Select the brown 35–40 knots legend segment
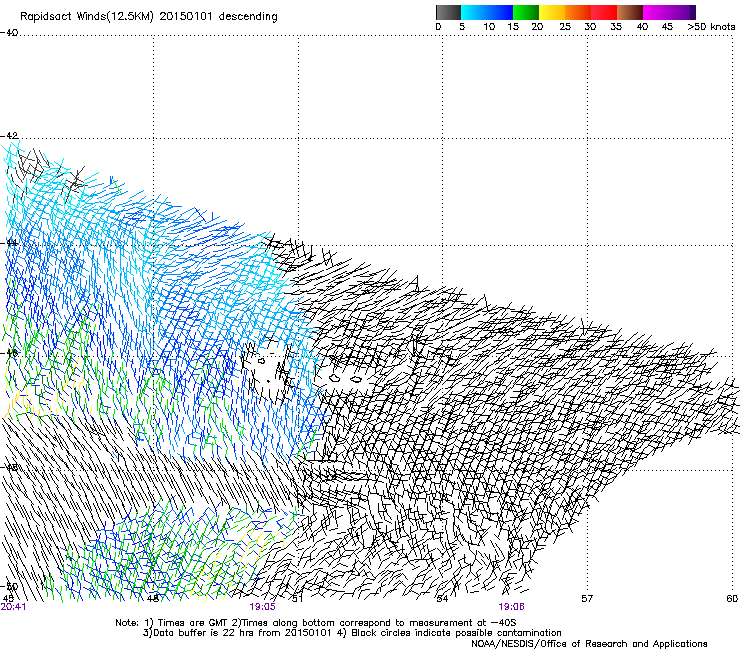This screenshot has width=740, height=650. tap(630, 12)
